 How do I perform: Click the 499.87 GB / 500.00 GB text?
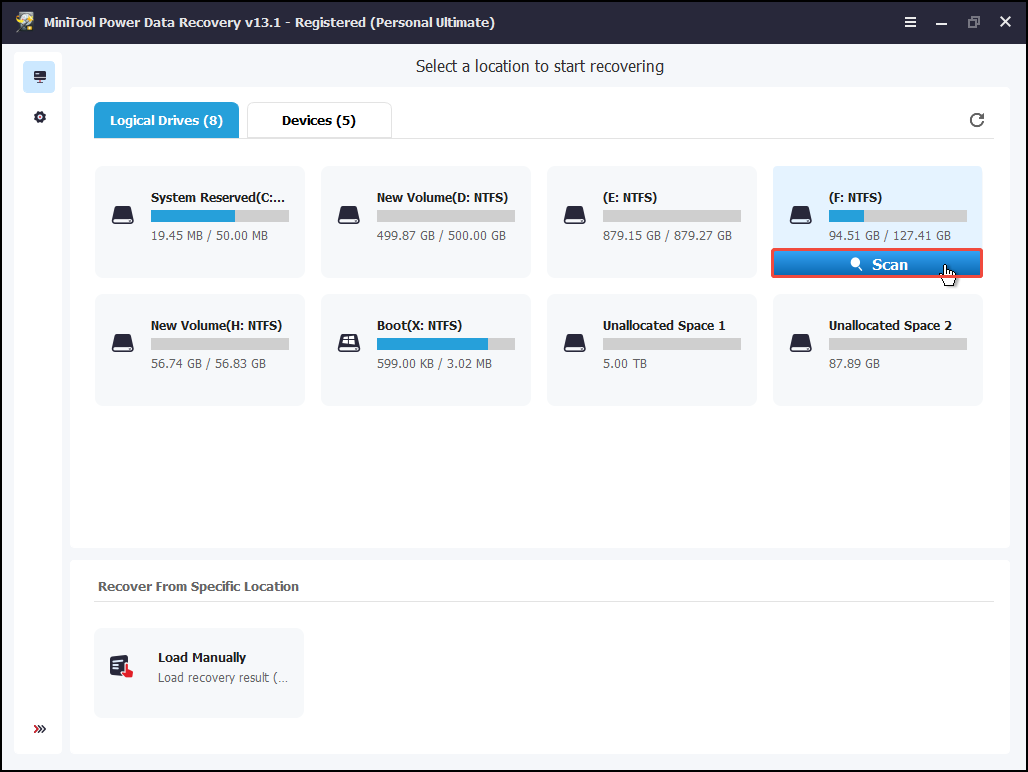tap(441, 235)
